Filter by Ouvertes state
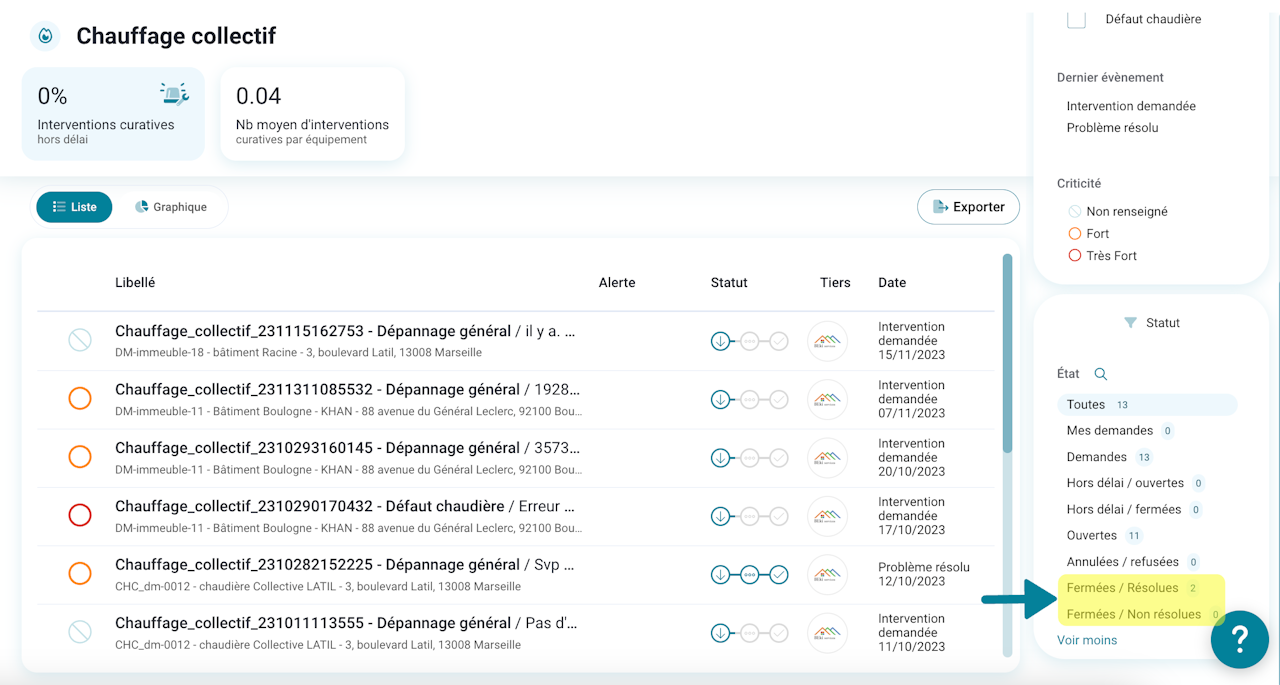 click(x=1091, y=535)
